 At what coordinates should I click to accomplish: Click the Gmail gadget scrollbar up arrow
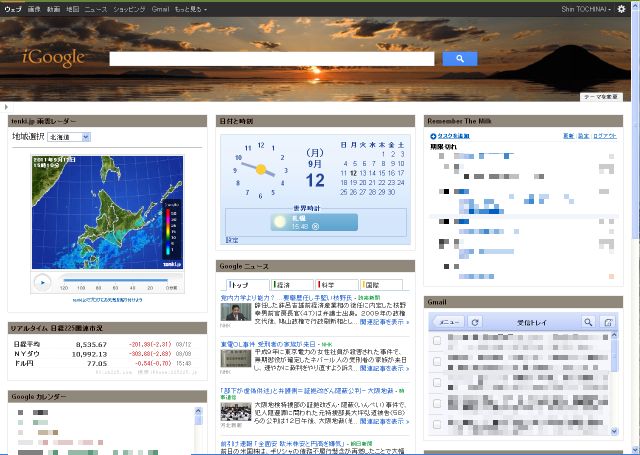(x=614, y=335)
